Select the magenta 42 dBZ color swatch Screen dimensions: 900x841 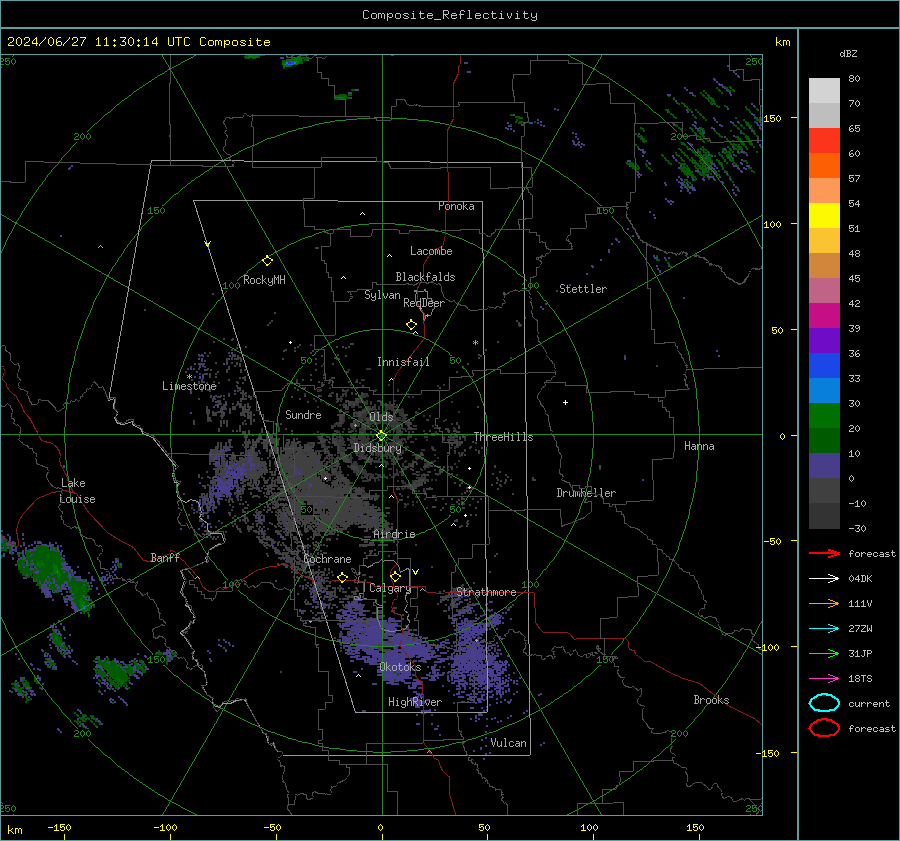(x=824, y=315)
